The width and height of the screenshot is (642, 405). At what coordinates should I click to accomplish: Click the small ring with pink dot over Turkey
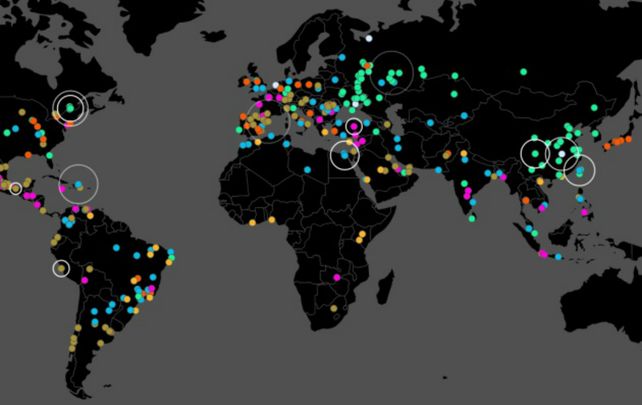pyautogui.click(x=354, y=127)
